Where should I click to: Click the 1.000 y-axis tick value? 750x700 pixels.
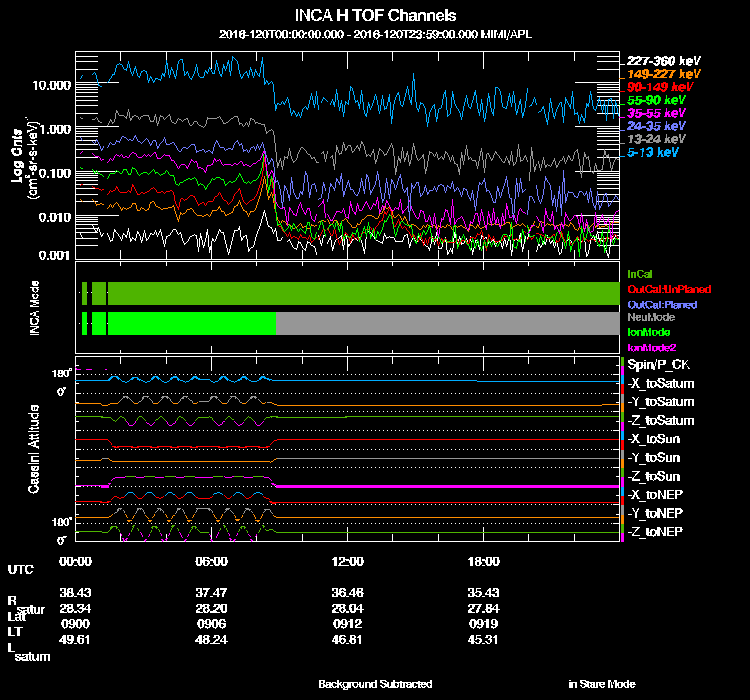tap(55, 130)
